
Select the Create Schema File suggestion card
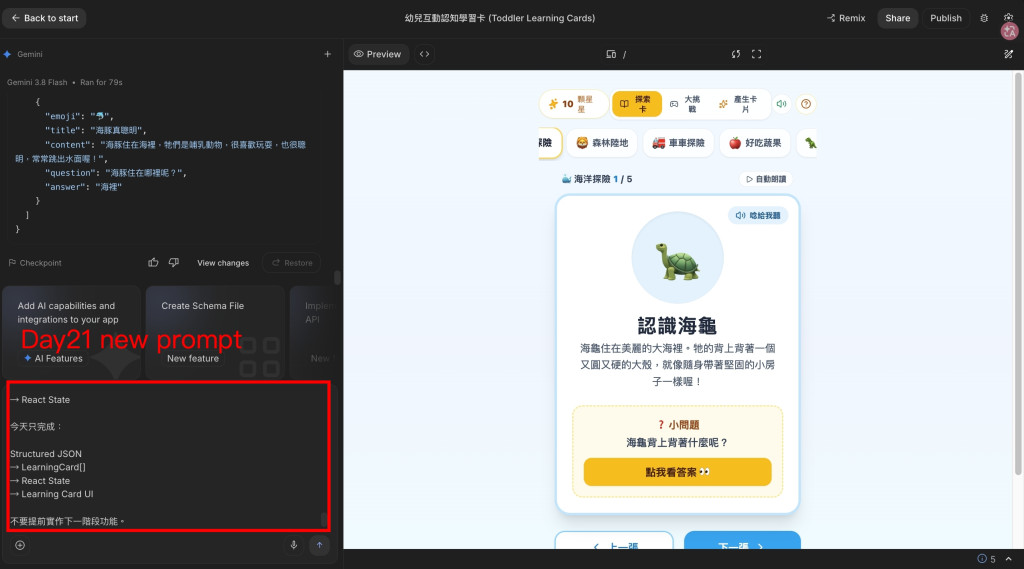tap(215, 332)
